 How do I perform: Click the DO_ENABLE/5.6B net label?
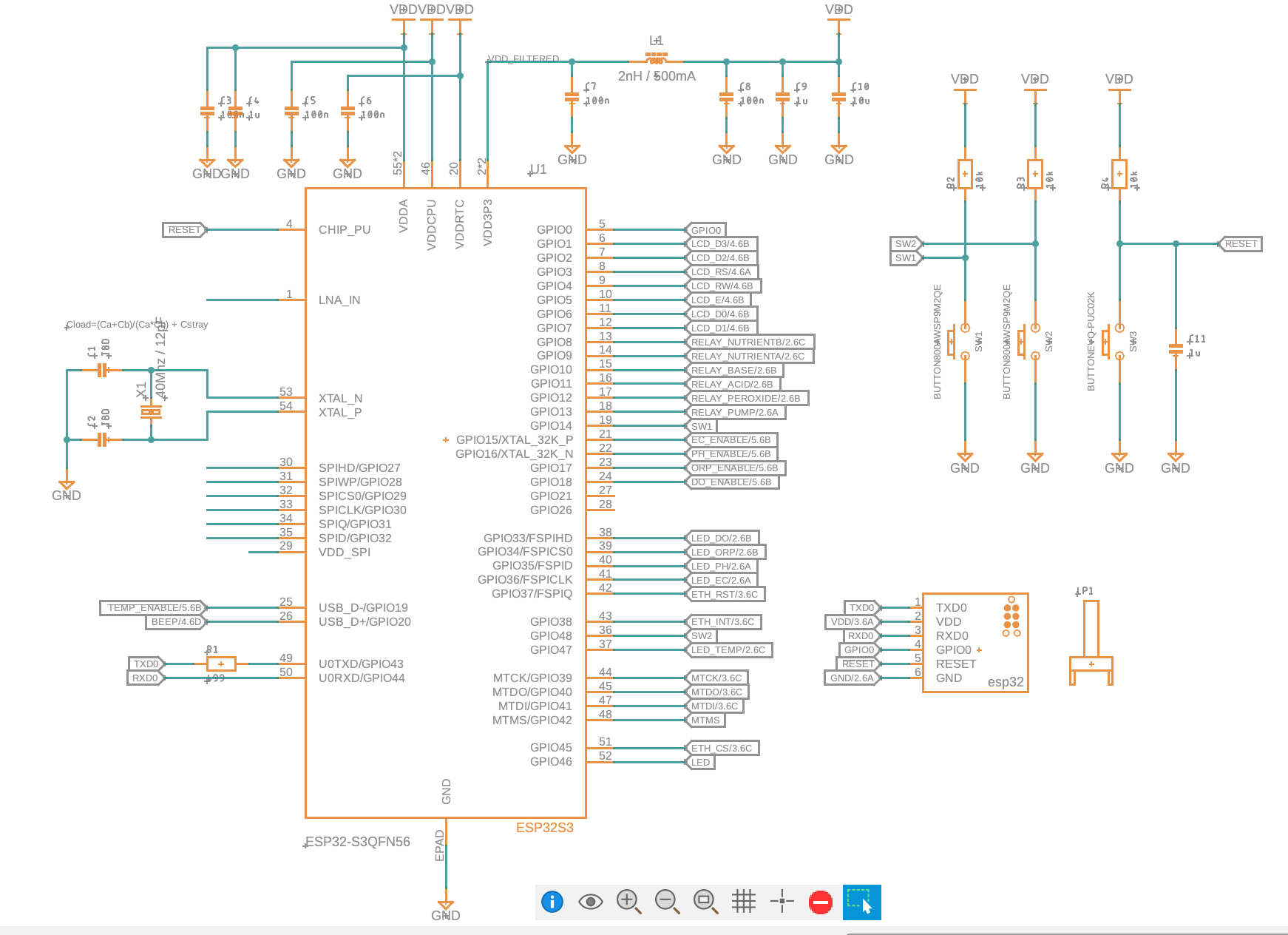(732, 482)
